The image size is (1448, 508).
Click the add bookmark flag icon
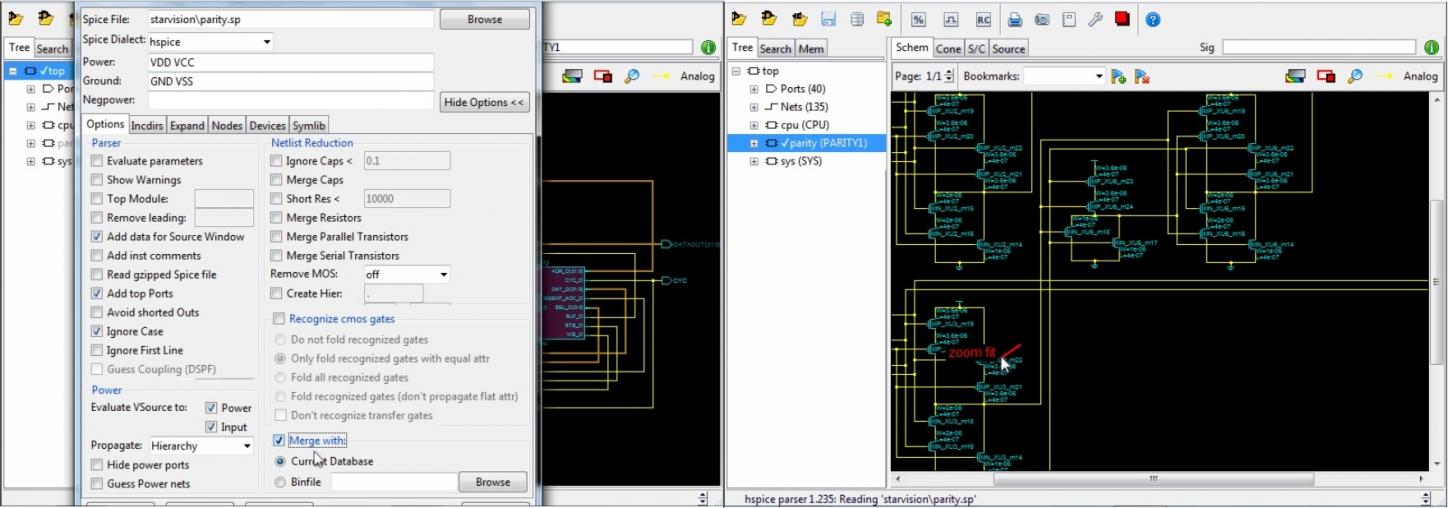(1118, 76)
